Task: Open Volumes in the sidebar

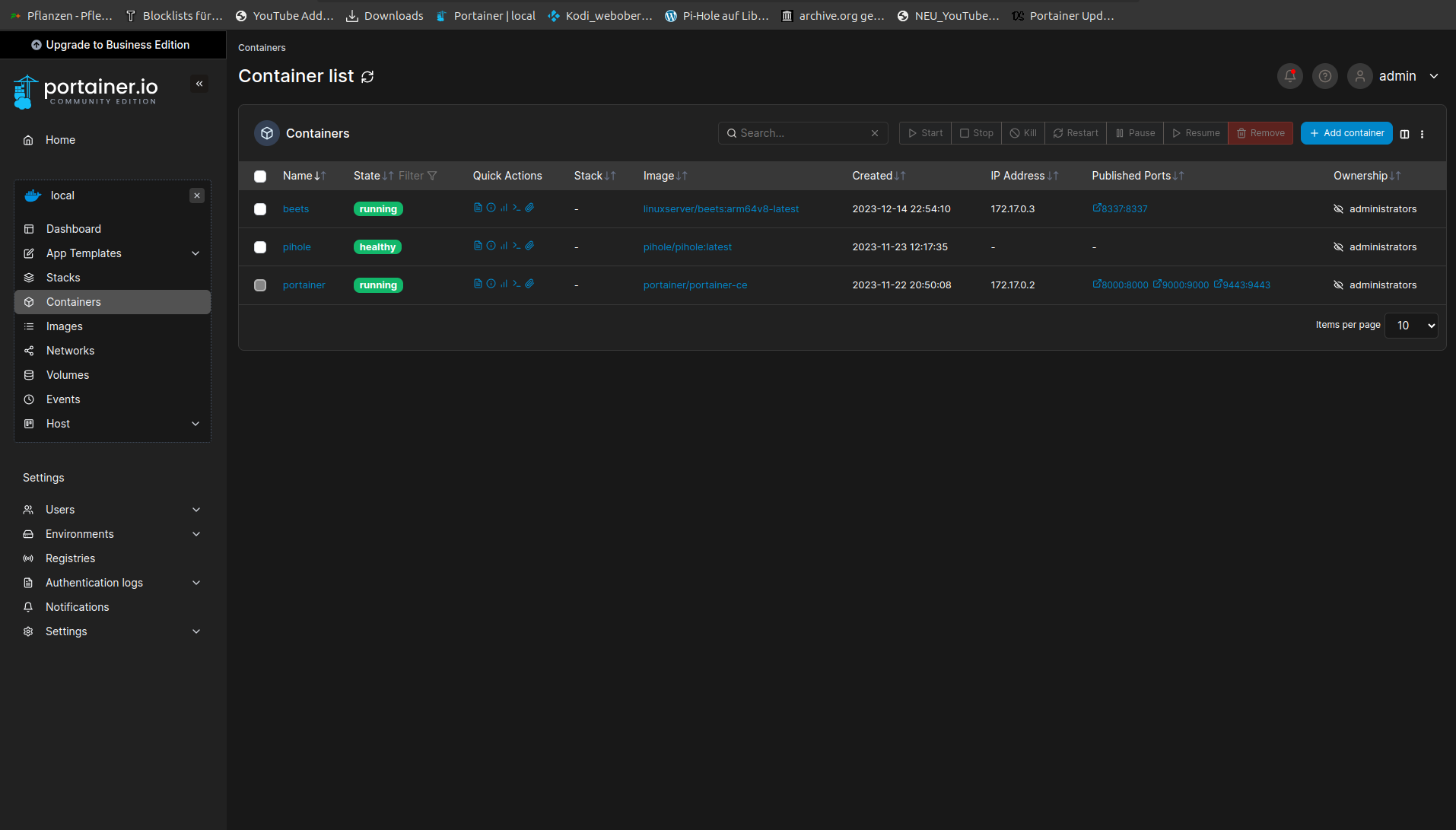Action: (68, 375)
